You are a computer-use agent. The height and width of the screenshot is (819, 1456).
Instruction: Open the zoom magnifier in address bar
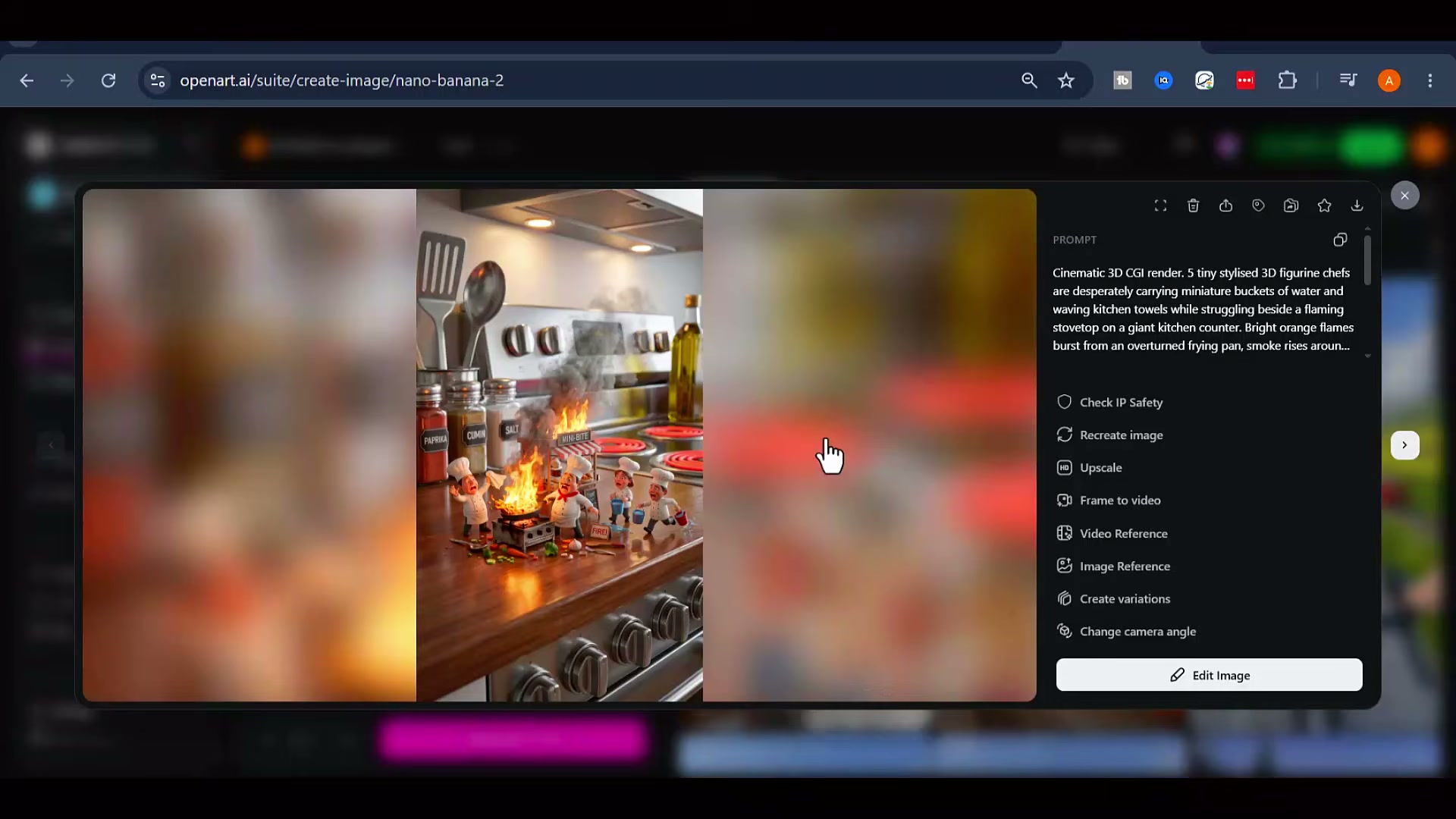click(x=1029, y=80)
